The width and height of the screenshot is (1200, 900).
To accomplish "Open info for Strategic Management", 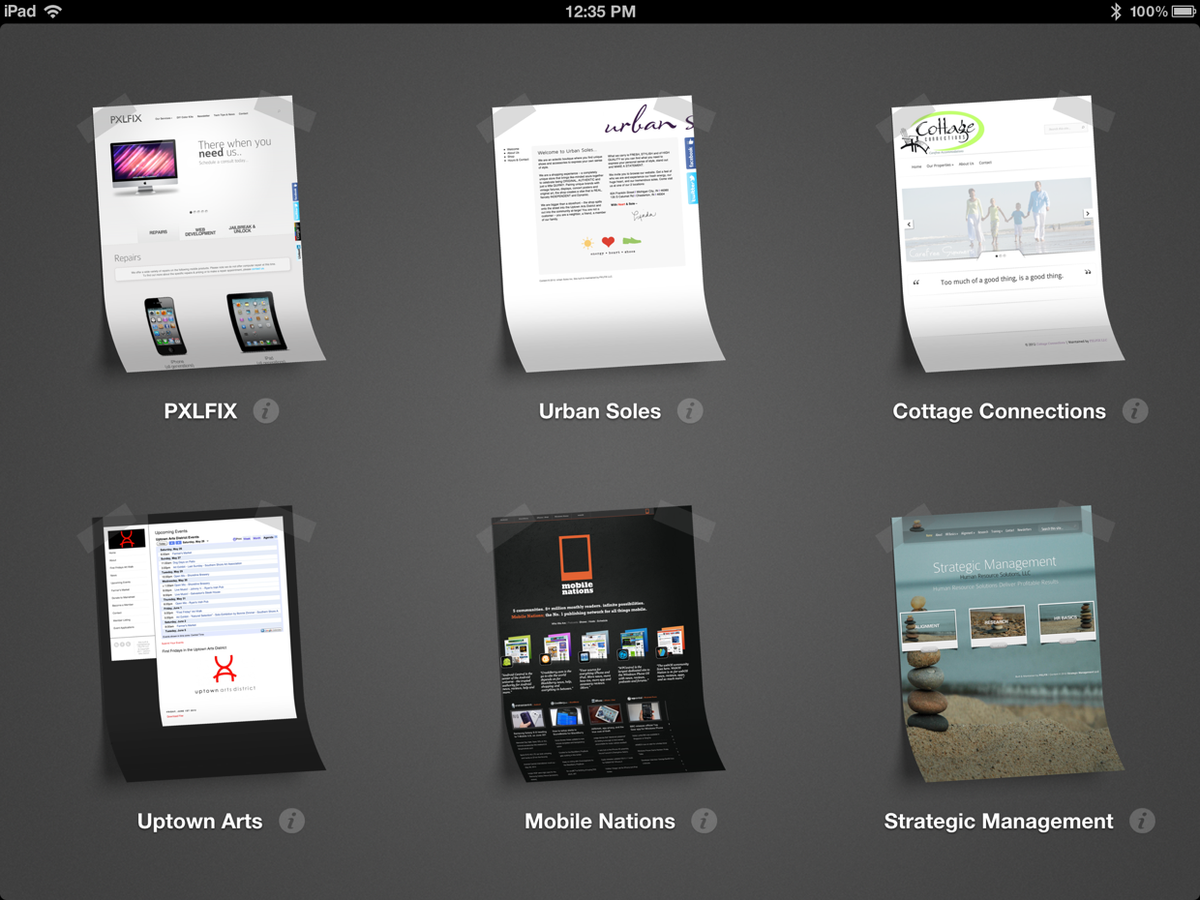I will [1142, 821].
